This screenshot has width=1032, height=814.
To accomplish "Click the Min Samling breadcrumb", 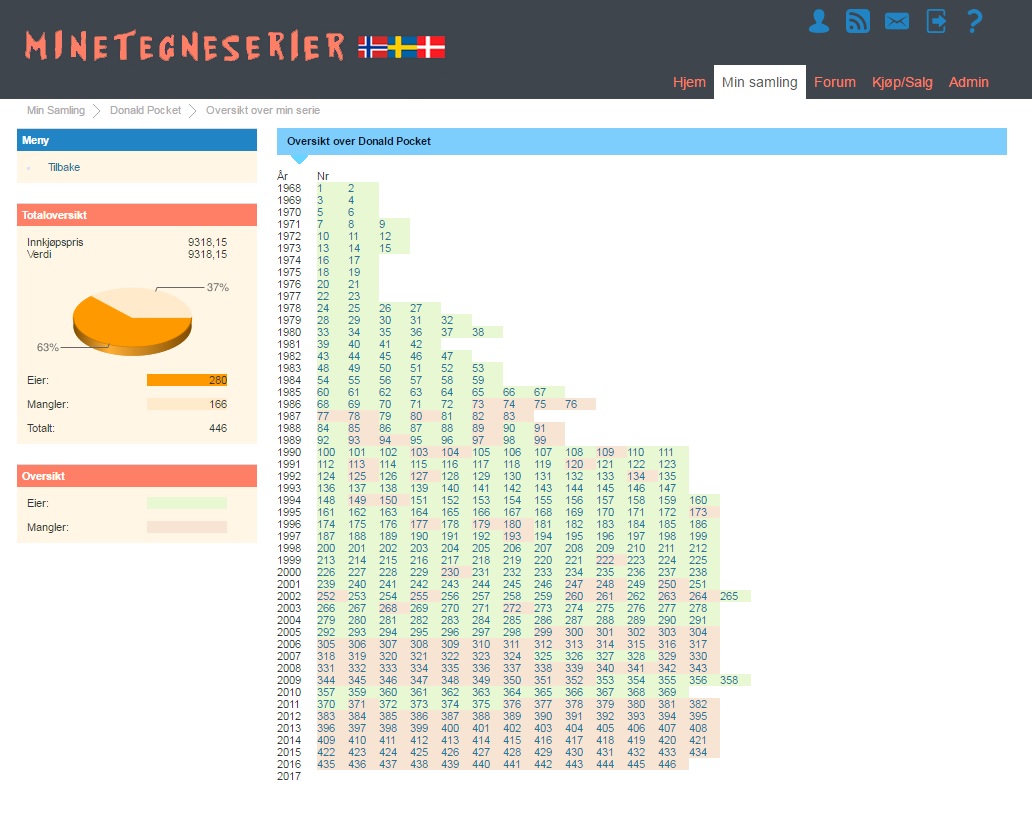I will pos(56,111).
